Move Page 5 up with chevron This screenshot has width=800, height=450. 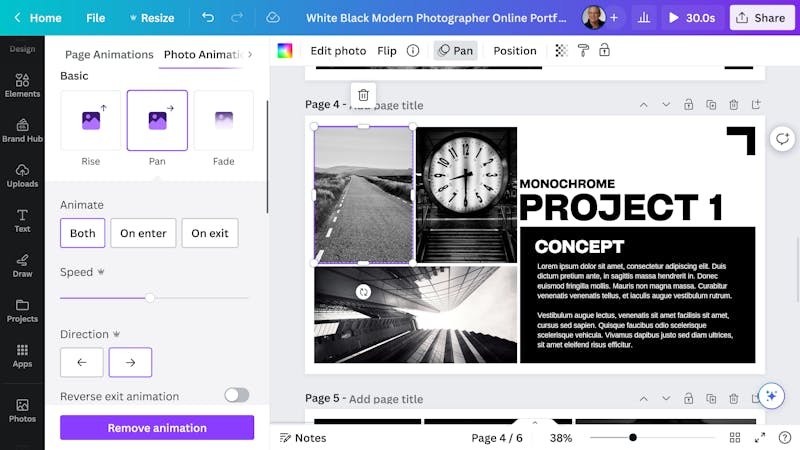644,399
